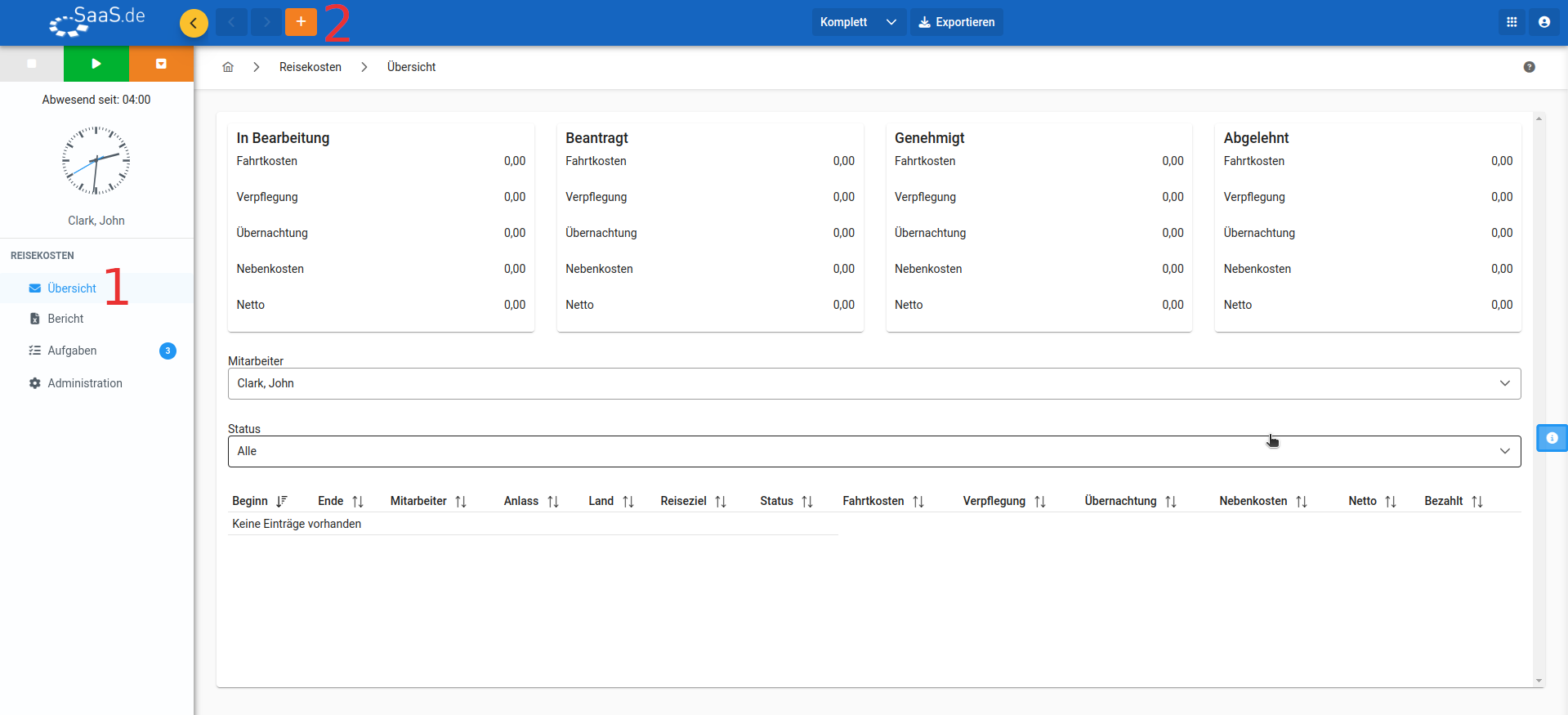This screenshot has height=715, width=1568.
Task: Sort table by Anlass column
Action: coord(531,501)
